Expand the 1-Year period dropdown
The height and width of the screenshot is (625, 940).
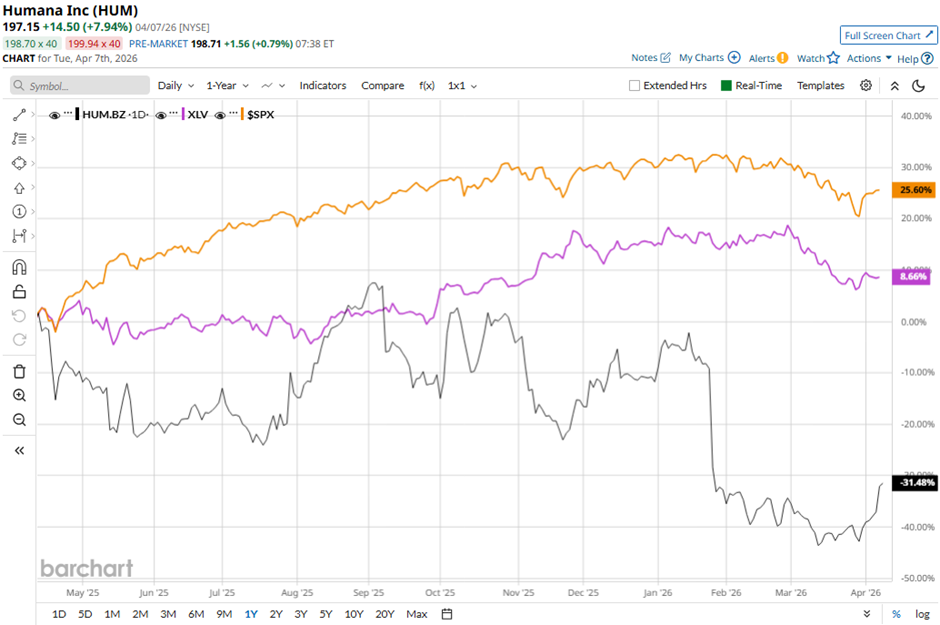[x=228, y=86]
